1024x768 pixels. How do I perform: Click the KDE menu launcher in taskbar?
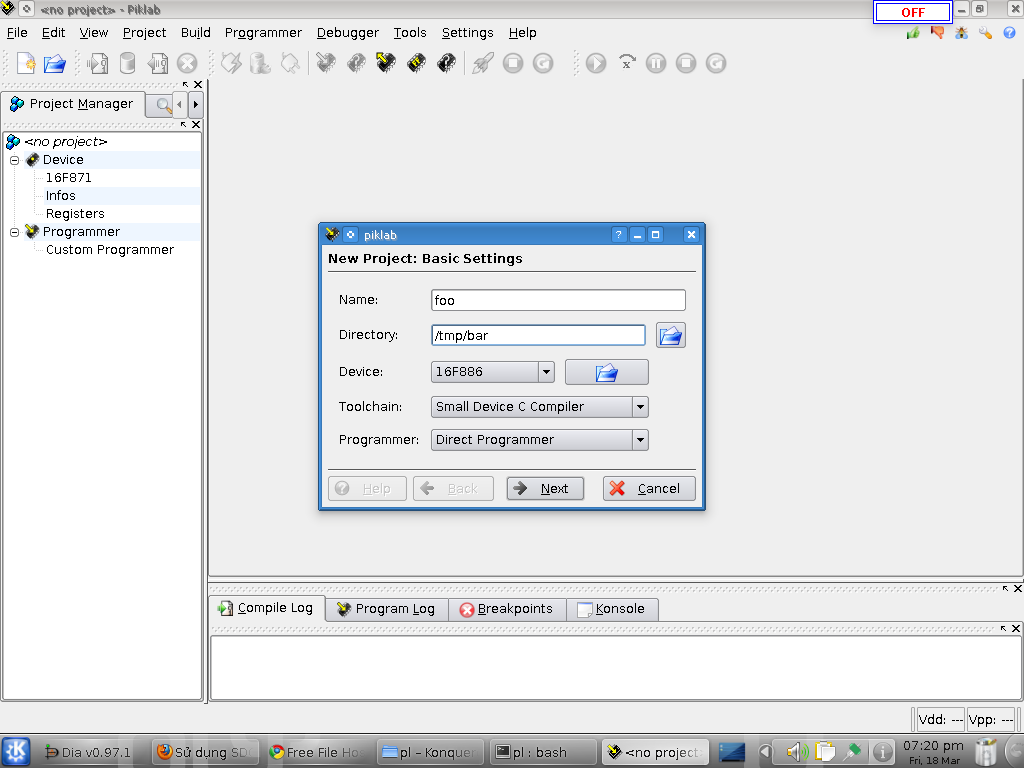[17, 751]
